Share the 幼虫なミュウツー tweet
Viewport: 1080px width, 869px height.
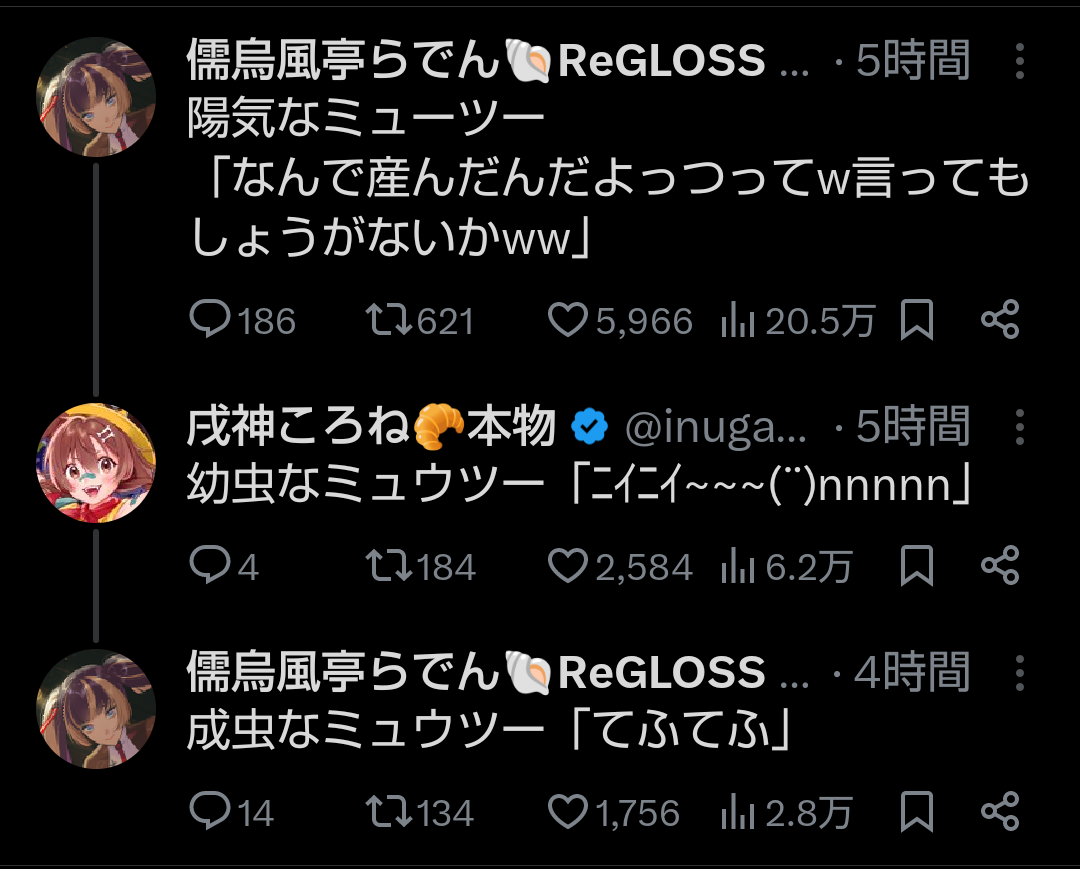(999, 566)
